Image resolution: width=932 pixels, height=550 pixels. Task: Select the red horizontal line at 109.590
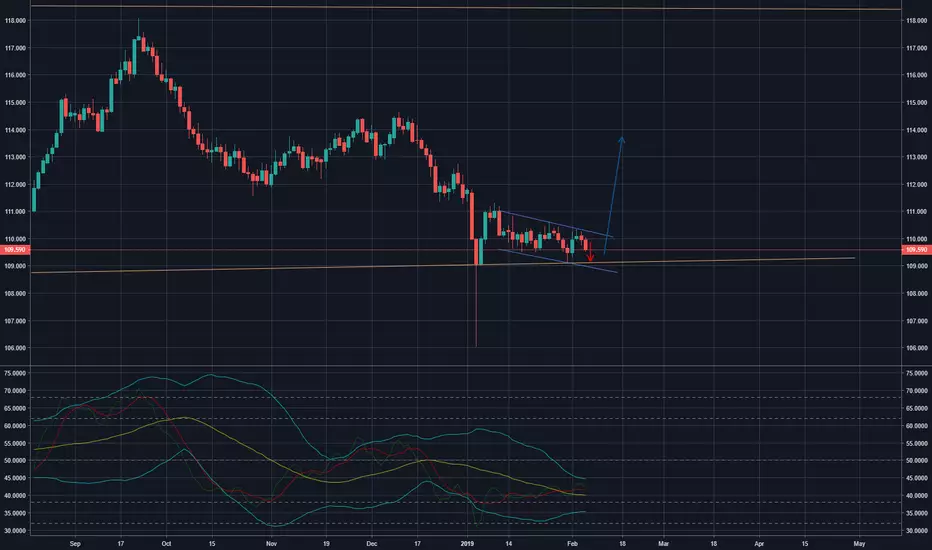[x=466, y=250]
